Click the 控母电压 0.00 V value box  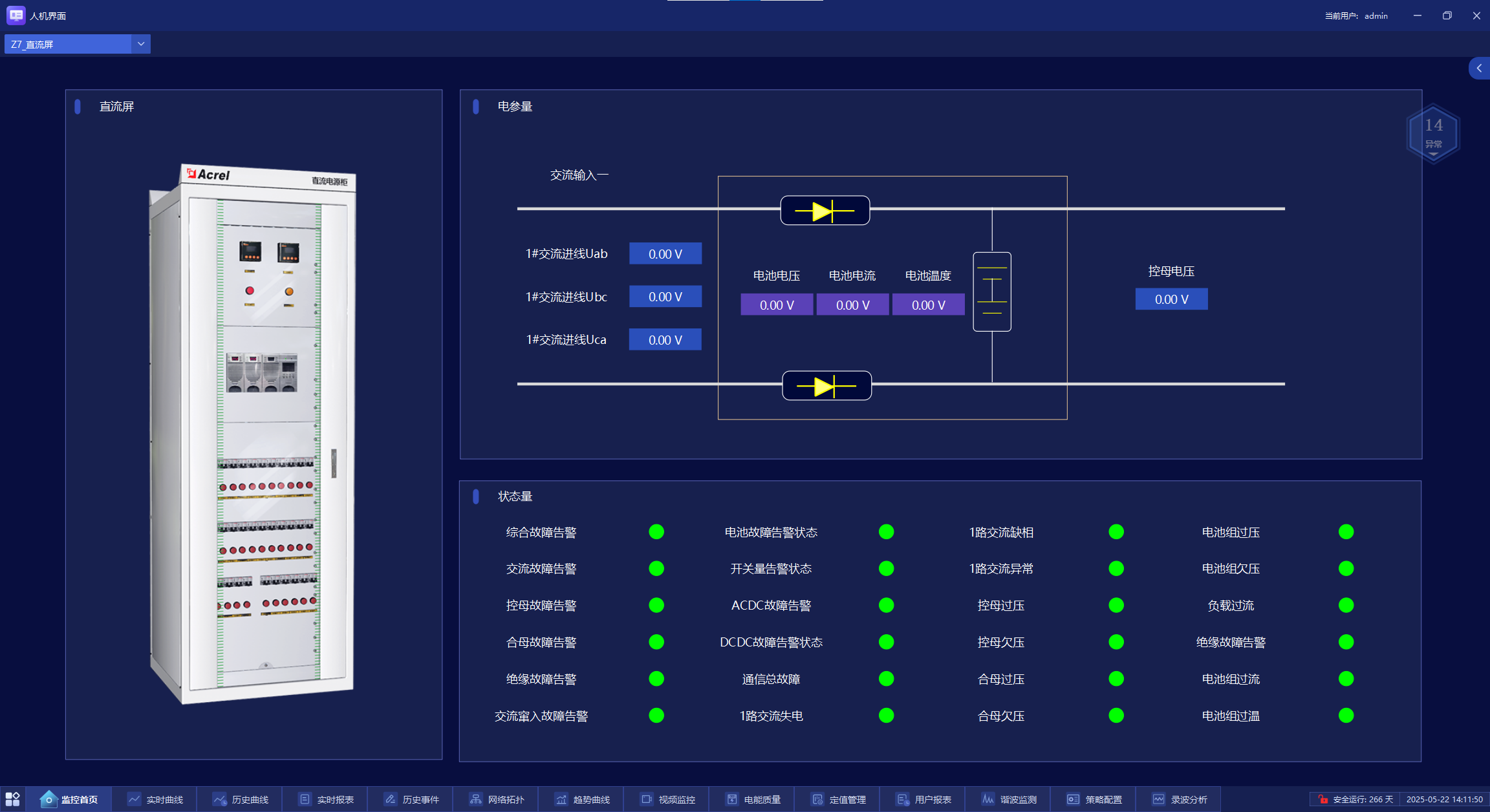coord(1171,299)
